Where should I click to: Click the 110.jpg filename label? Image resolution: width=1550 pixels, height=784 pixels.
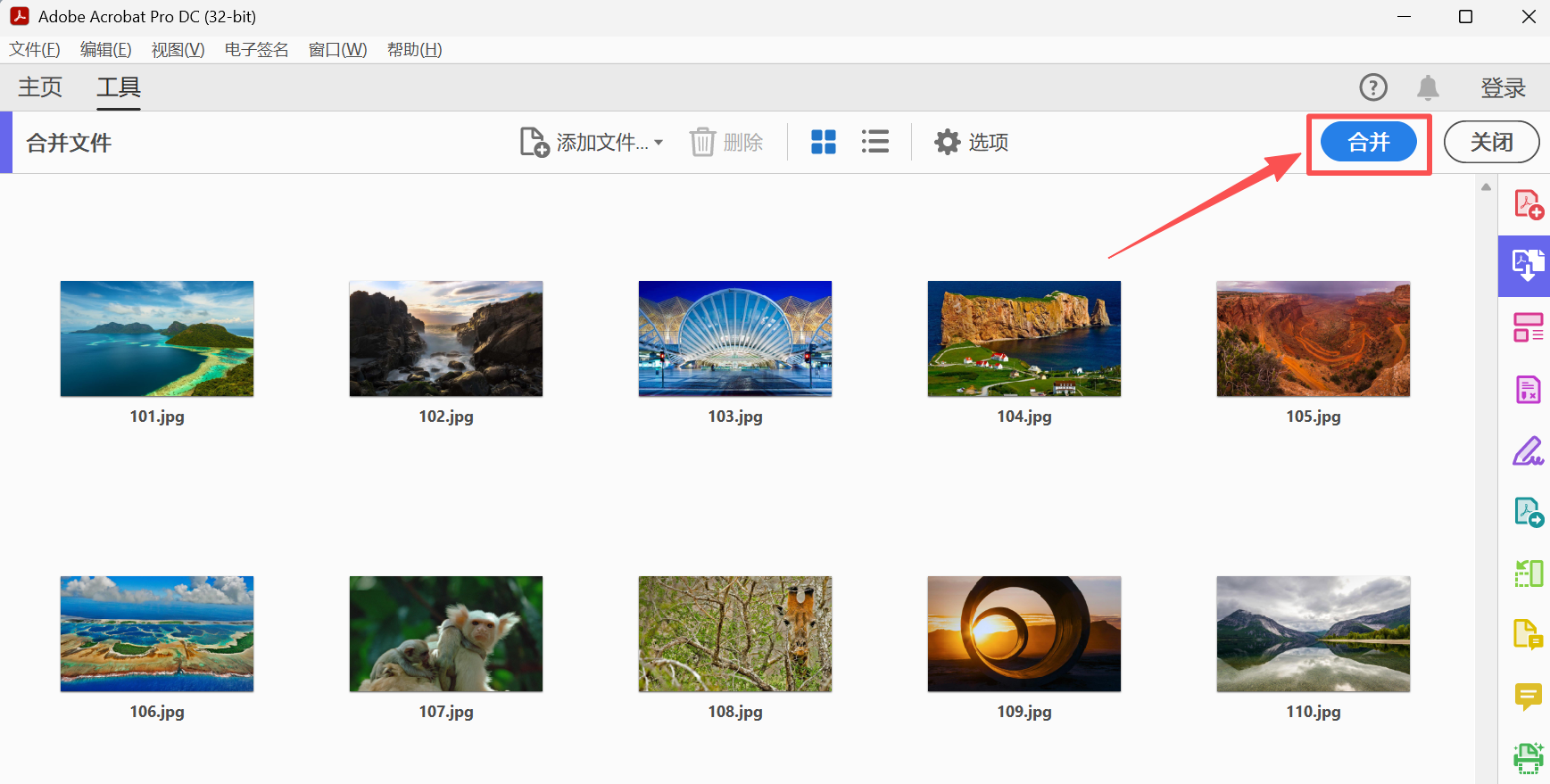(x=1314, y=712)
